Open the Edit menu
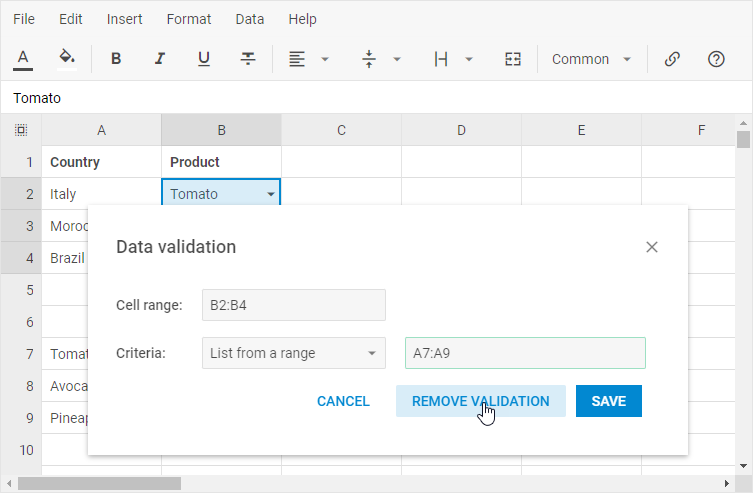The height and width of the screenshot is (493, 753). (x=71, y=19)
